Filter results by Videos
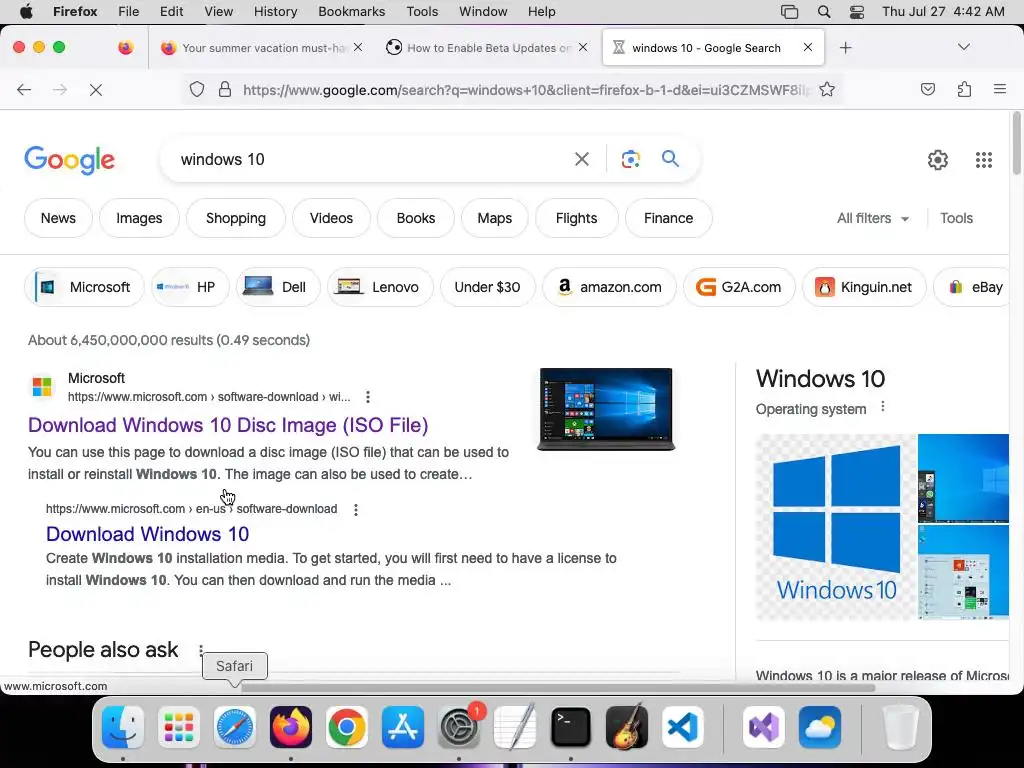 point(331,218)
